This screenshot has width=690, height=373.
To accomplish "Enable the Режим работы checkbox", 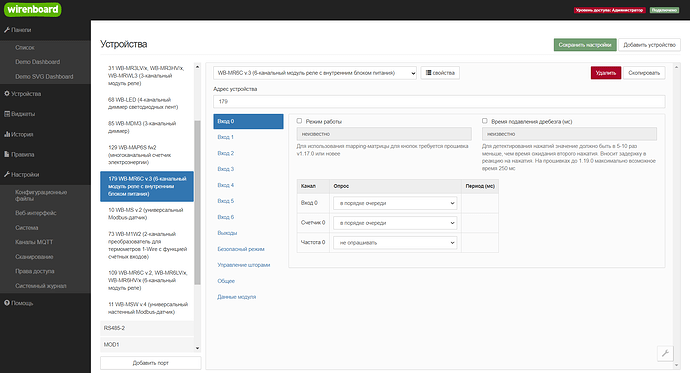I will coord(299,121).
